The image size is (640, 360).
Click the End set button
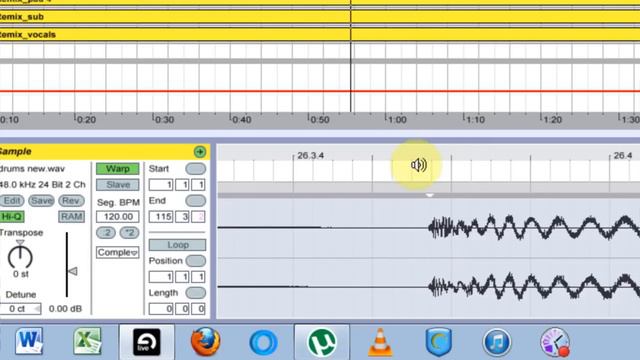(x=196, y=201)
